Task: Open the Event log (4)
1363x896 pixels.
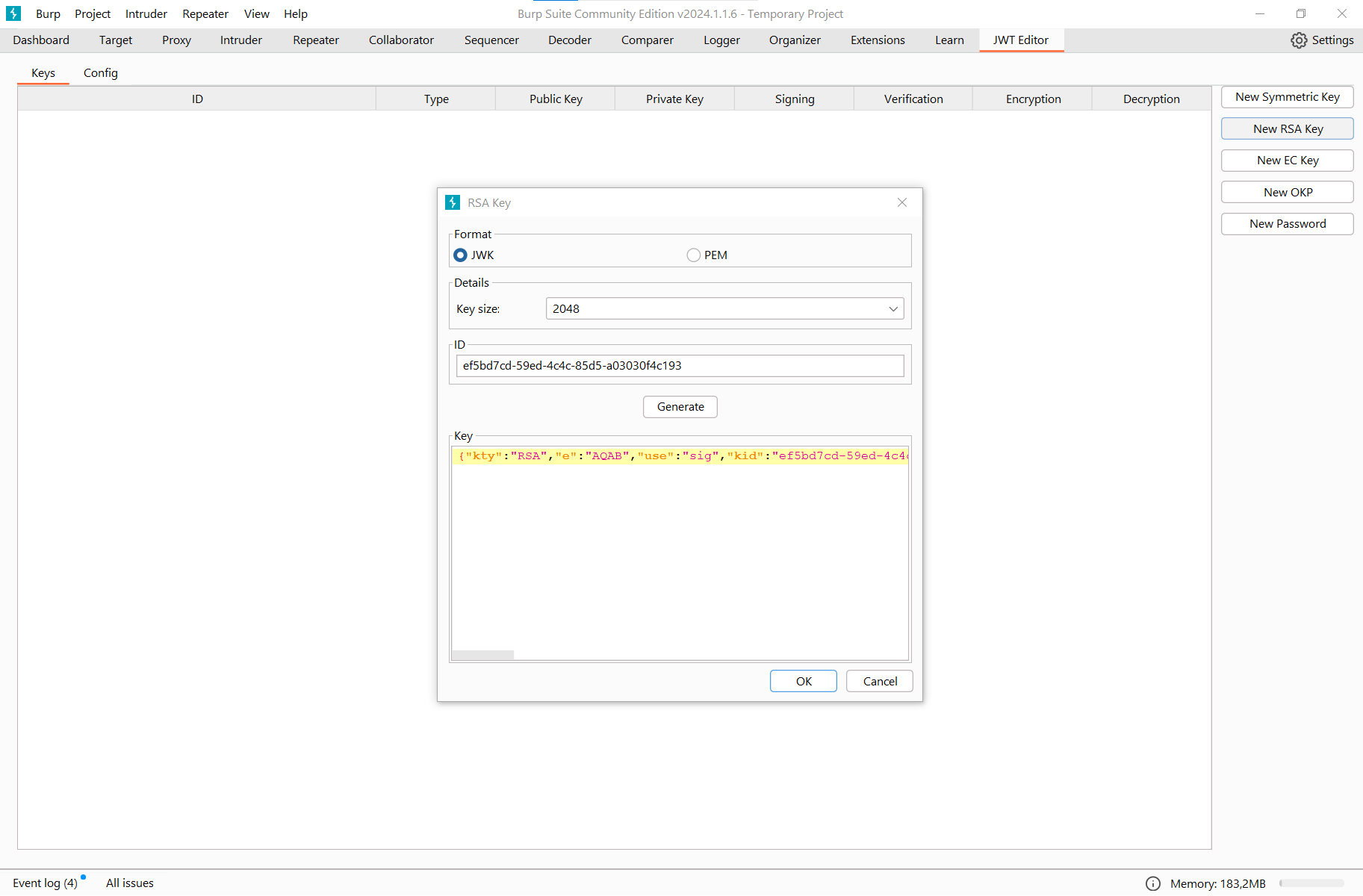Action: click(x=46, y=883)
